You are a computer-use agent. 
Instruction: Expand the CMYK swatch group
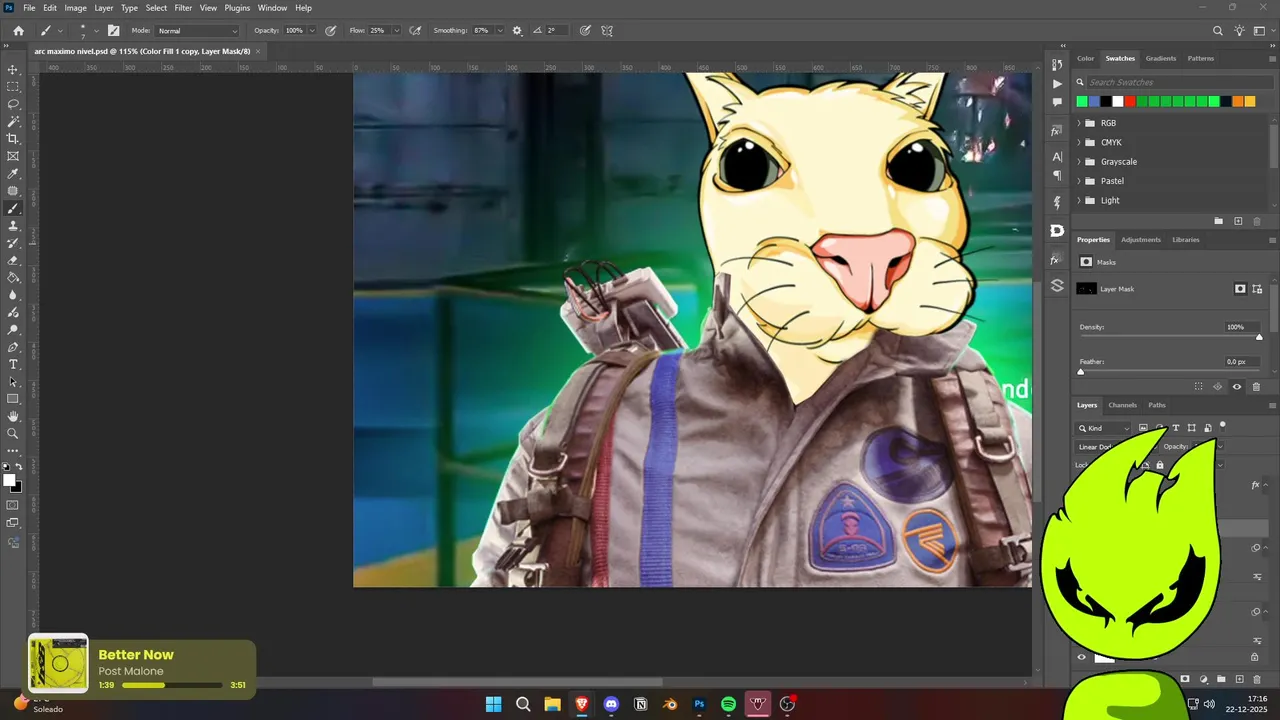click(x=1079, y=143)
